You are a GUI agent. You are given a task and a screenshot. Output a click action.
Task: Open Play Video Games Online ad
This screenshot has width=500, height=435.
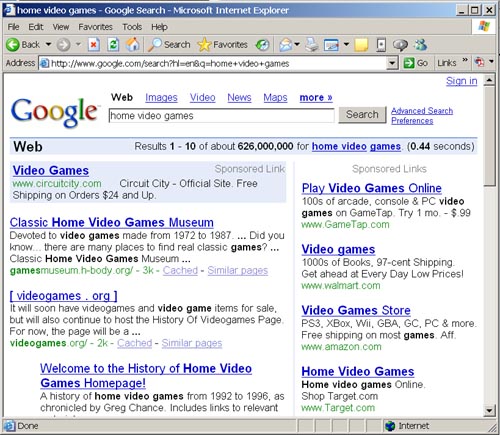tap(372, 188)
